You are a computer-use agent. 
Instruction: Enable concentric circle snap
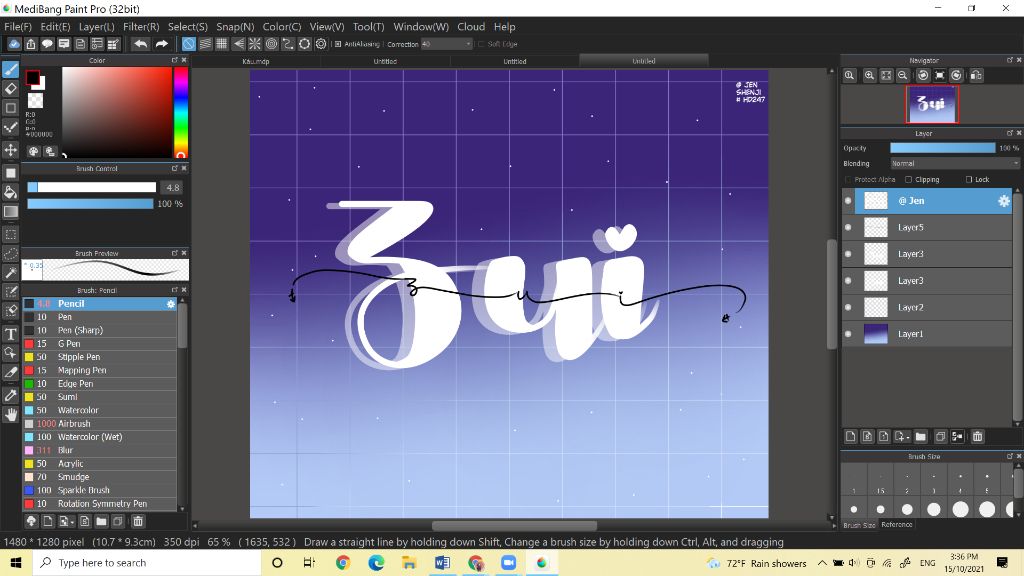271,44
